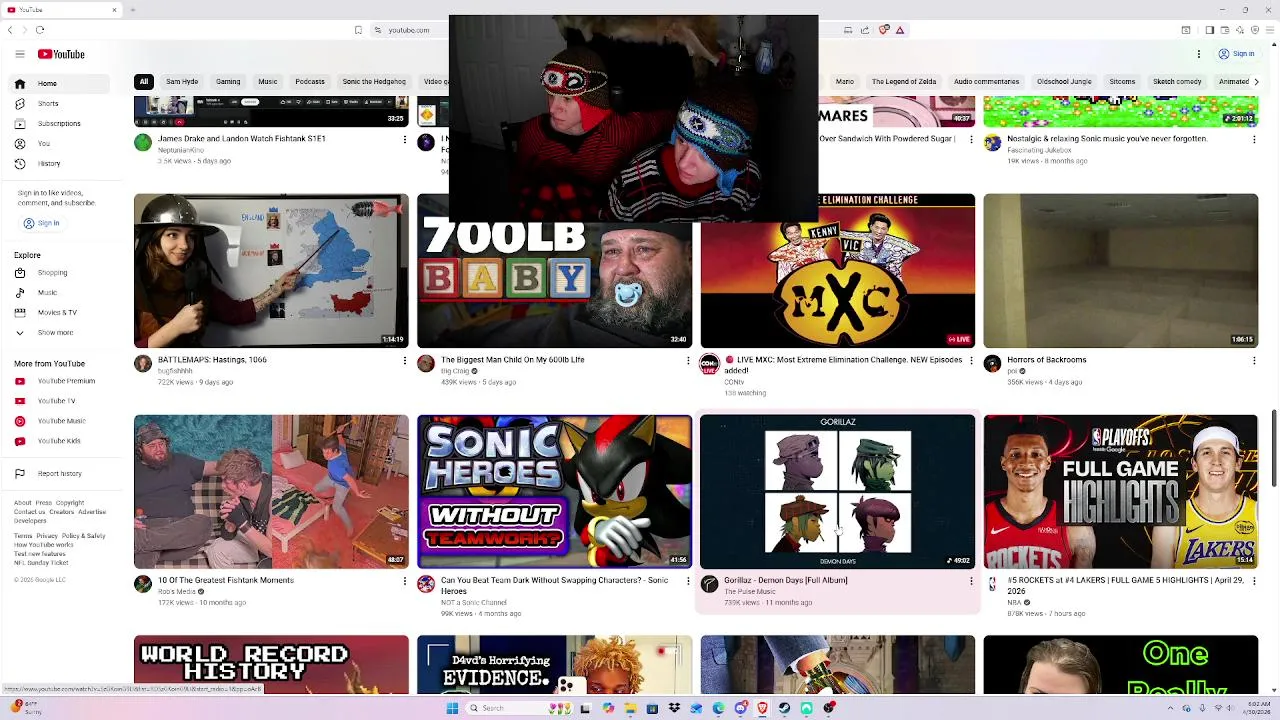Select The Legend of Zelda chip

tap(904, 81)
